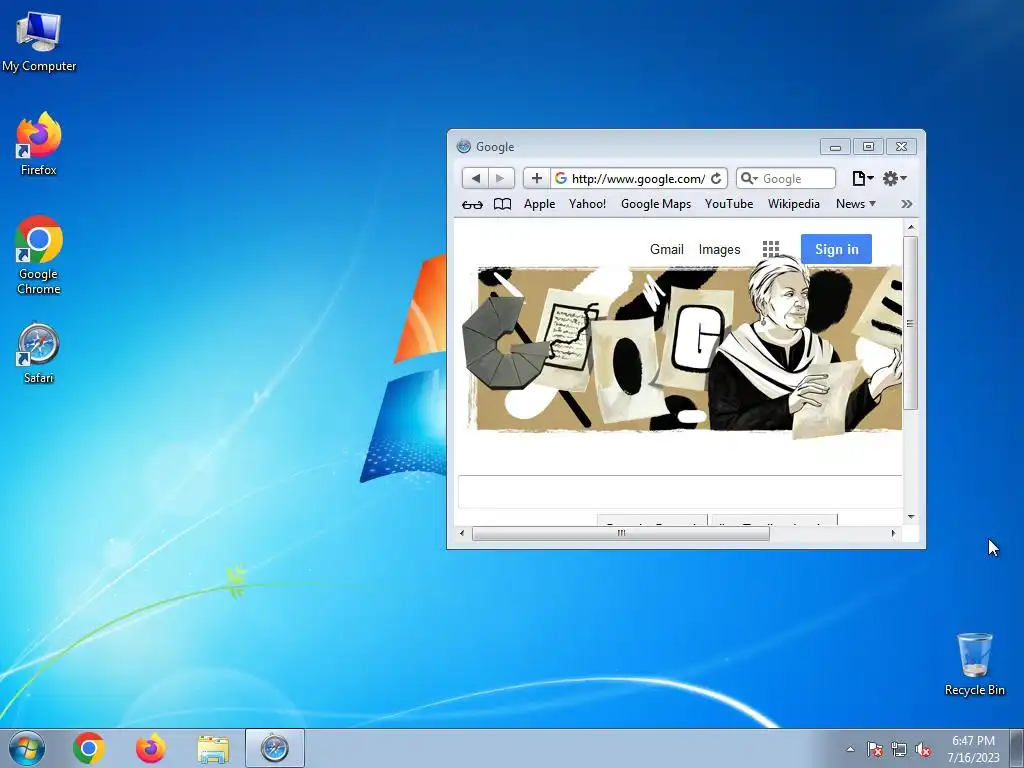This screenshot has width=1024, height=768.
Task: Click the Safari taskbar button
Action: click(275, 748)
